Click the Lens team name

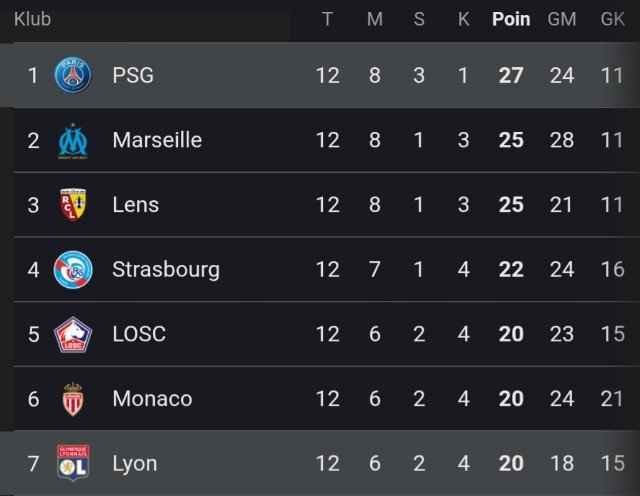coord(136,205)
